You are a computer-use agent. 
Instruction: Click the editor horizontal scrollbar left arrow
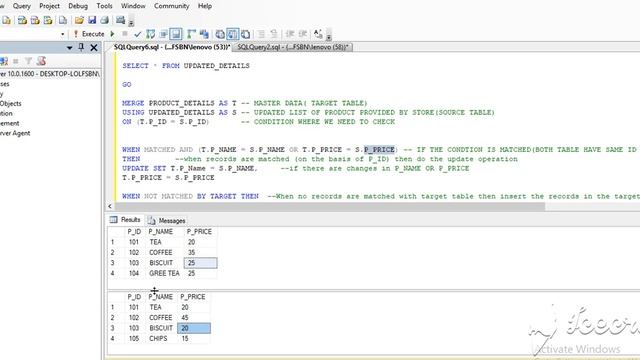[110, 206]
